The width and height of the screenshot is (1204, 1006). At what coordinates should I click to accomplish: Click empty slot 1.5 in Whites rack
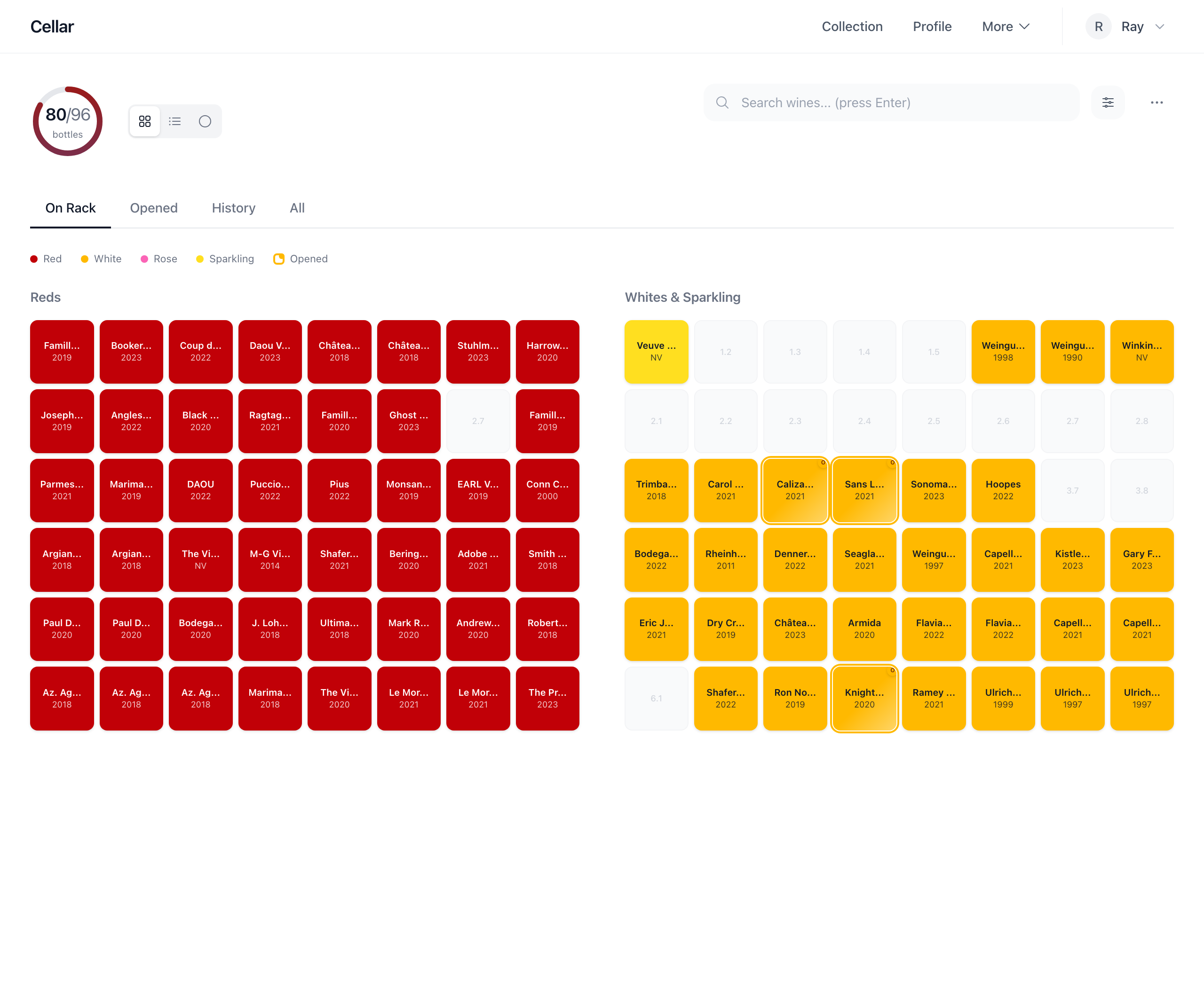(x=934, y=352)
